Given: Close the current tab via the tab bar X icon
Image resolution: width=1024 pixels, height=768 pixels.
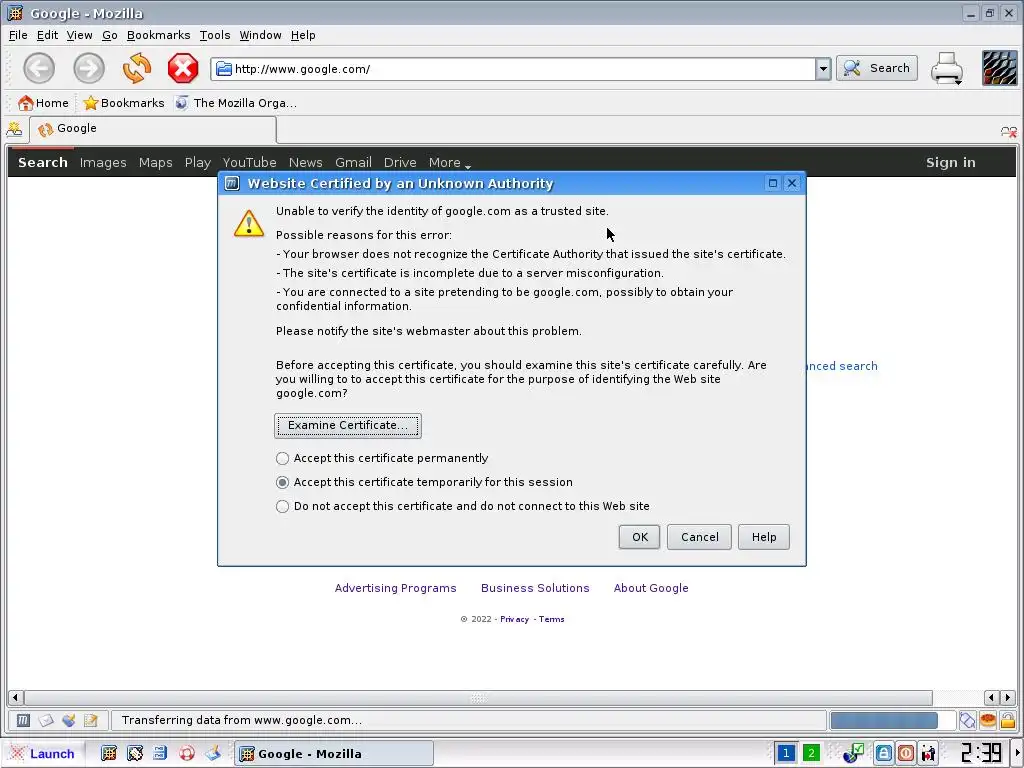Looking at the screenshot, I should (1008, 132).
